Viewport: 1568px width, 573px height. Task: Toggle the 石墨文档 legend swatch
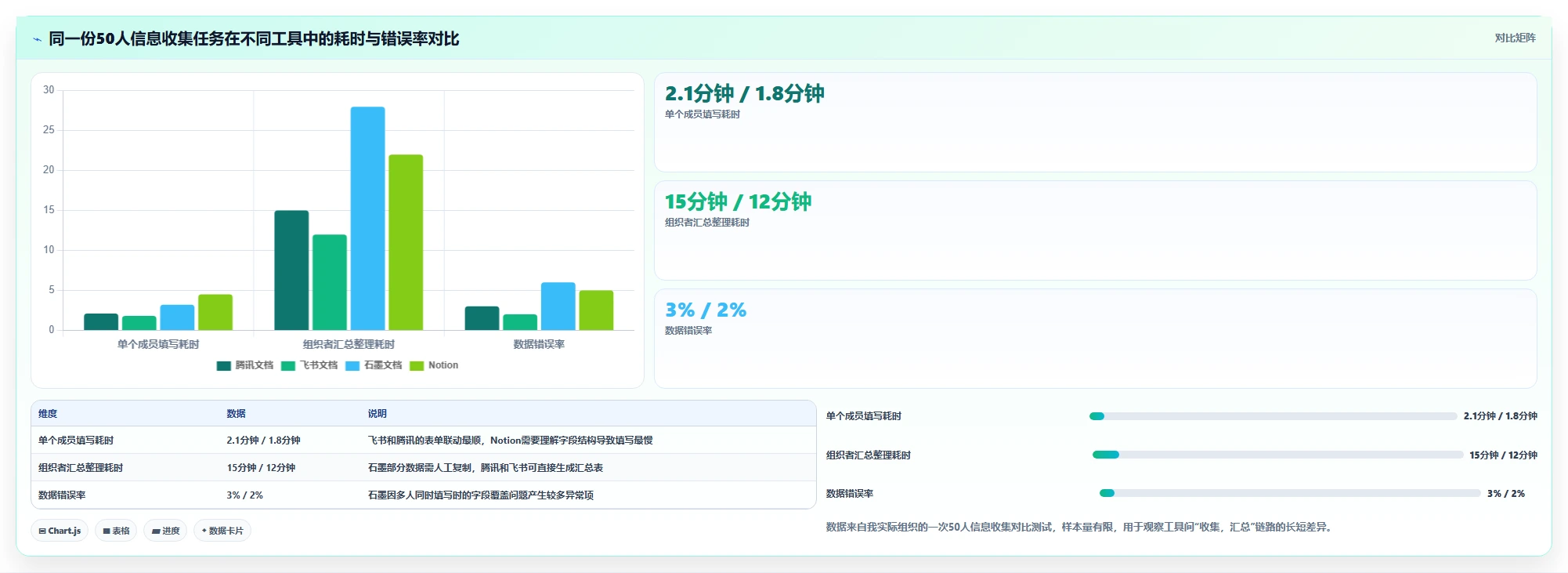(352, 365)
